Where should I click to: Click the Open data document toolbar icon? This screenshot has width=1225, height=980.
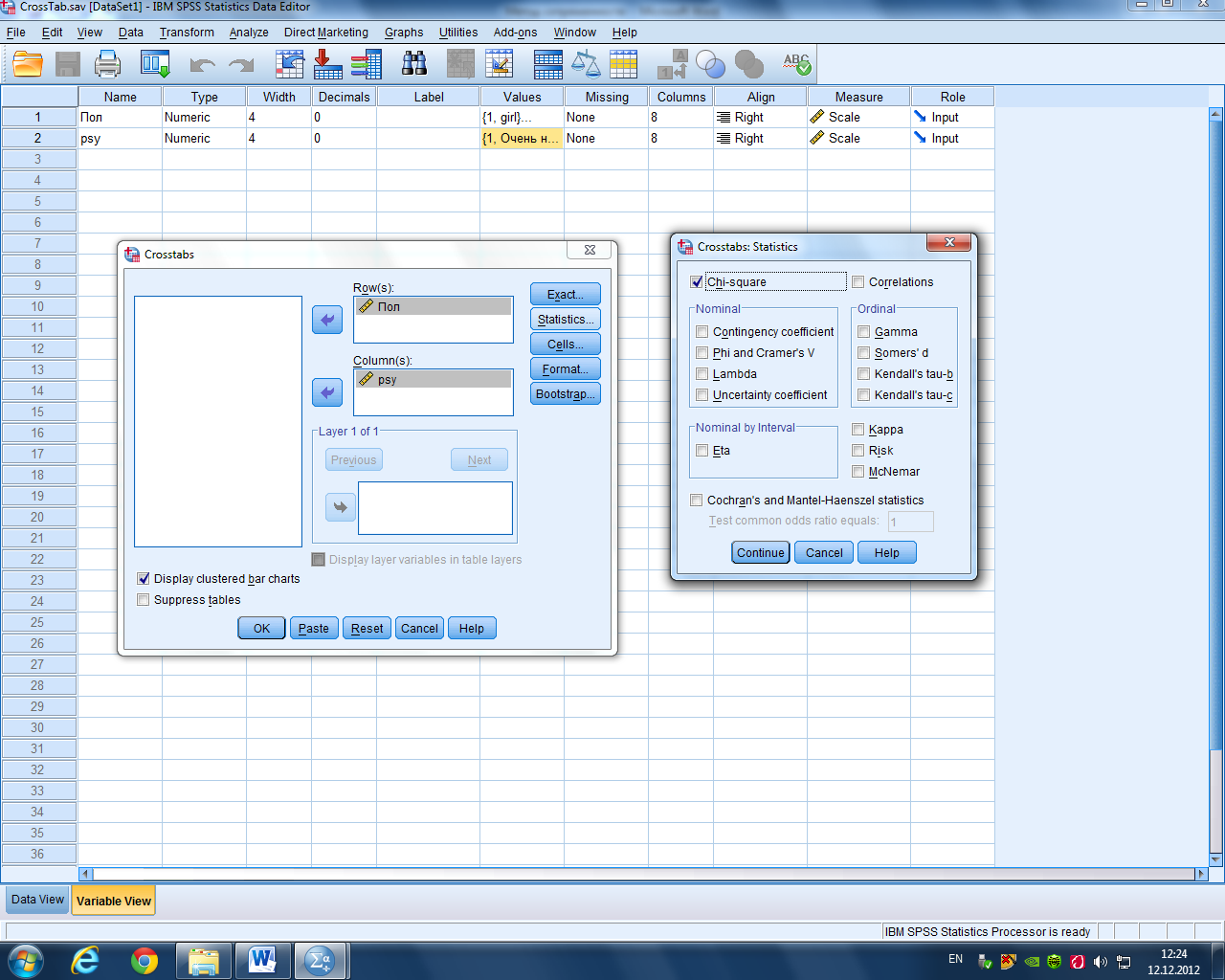click(28, 64)
